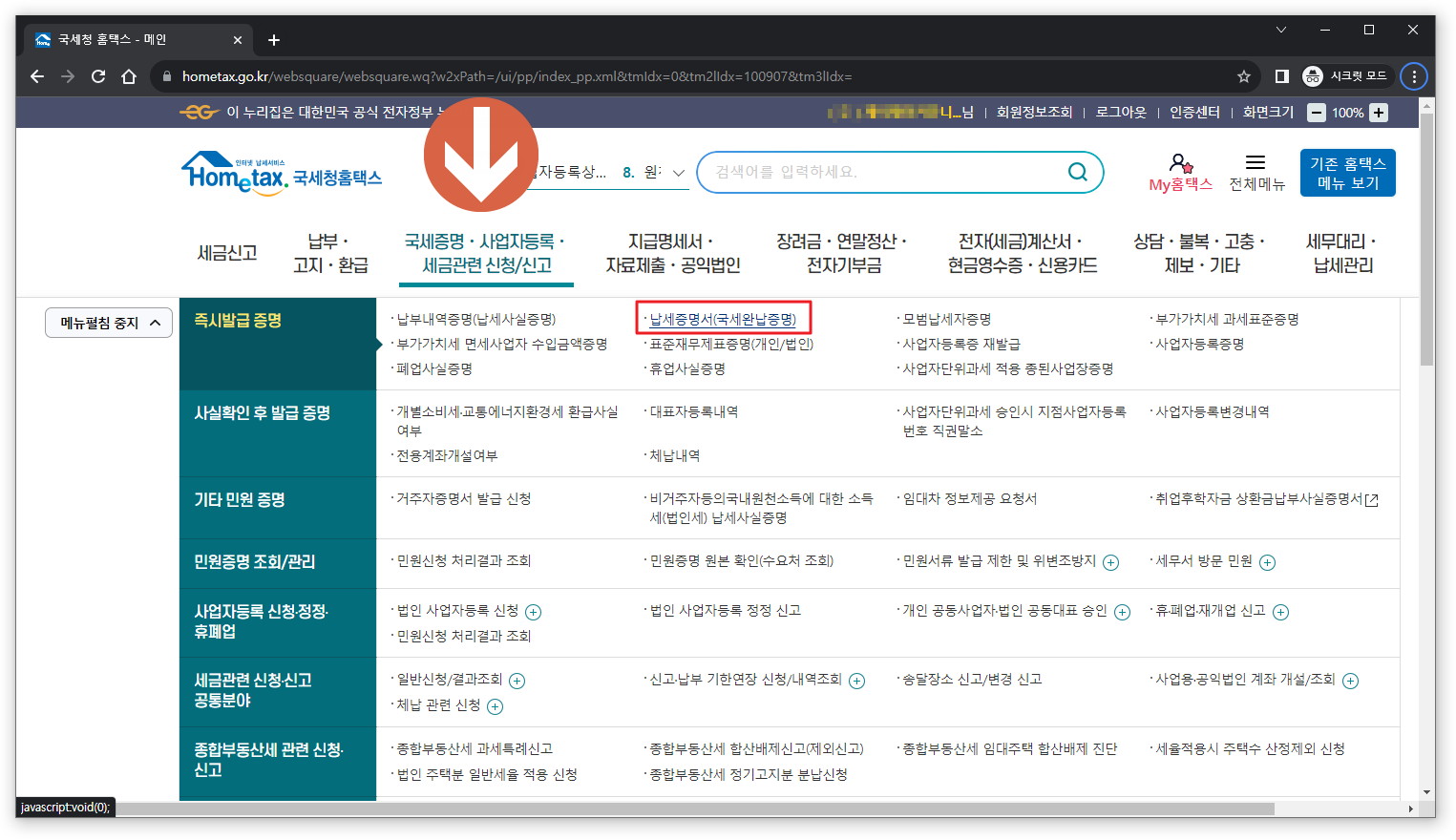Open 세금신고 main menu

click(227, 253)
